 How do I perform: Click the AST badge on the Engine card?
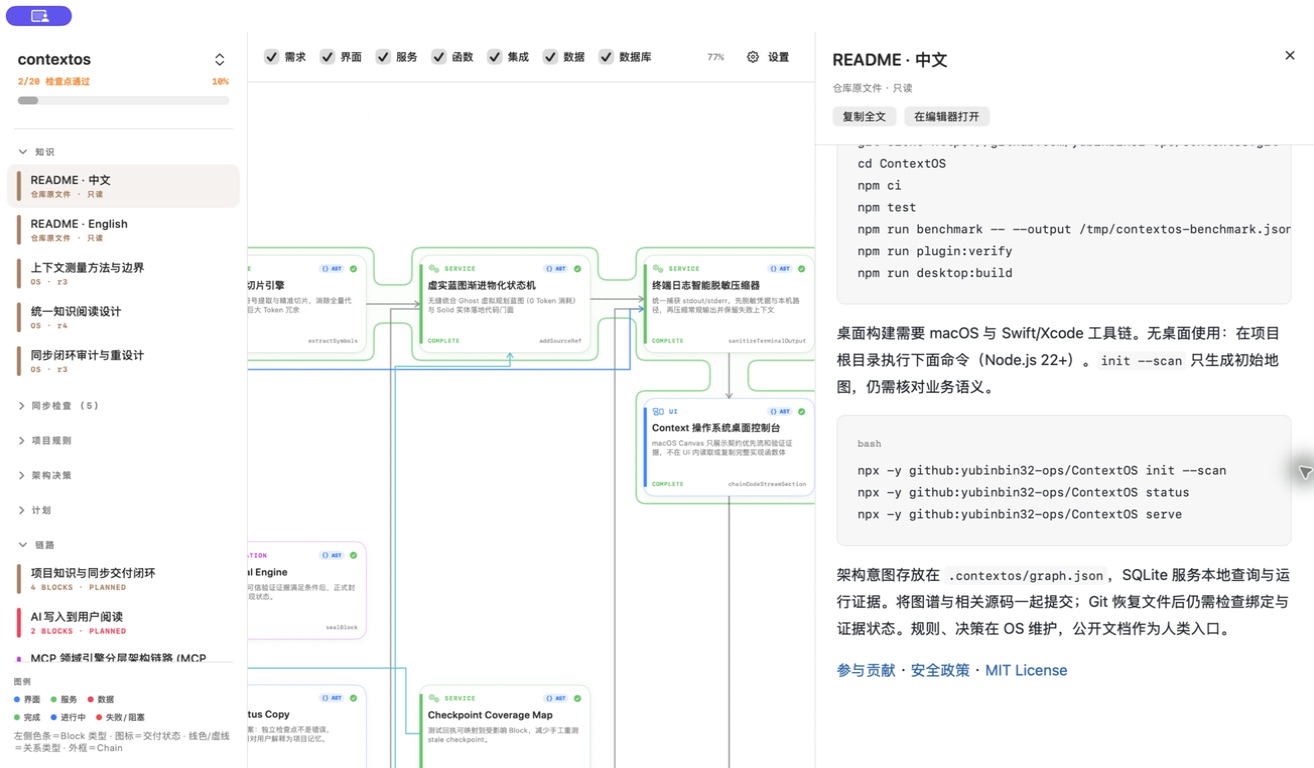click(x=333, y=555)
